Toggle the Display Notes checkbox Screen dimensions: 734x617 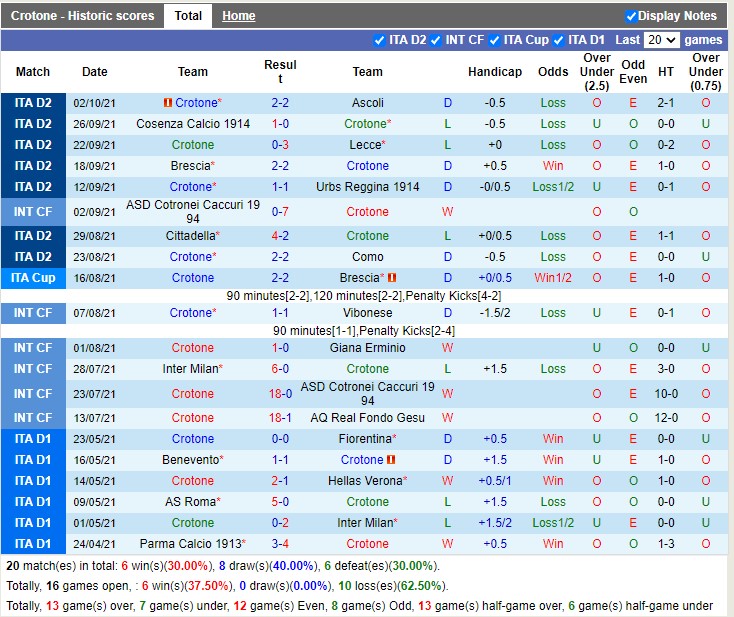631,16
